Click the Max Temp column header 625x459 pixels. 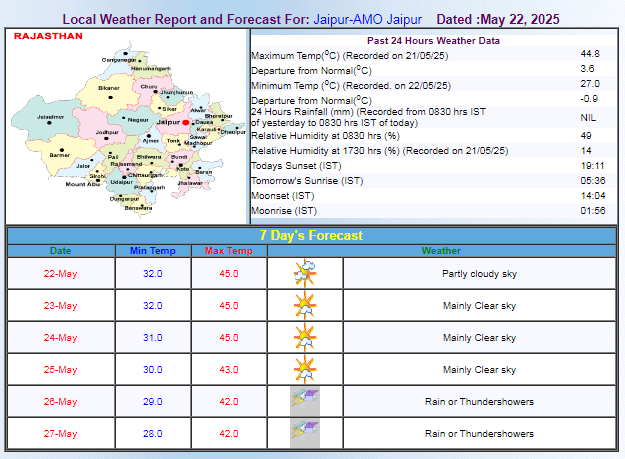[x=229, y=251]
